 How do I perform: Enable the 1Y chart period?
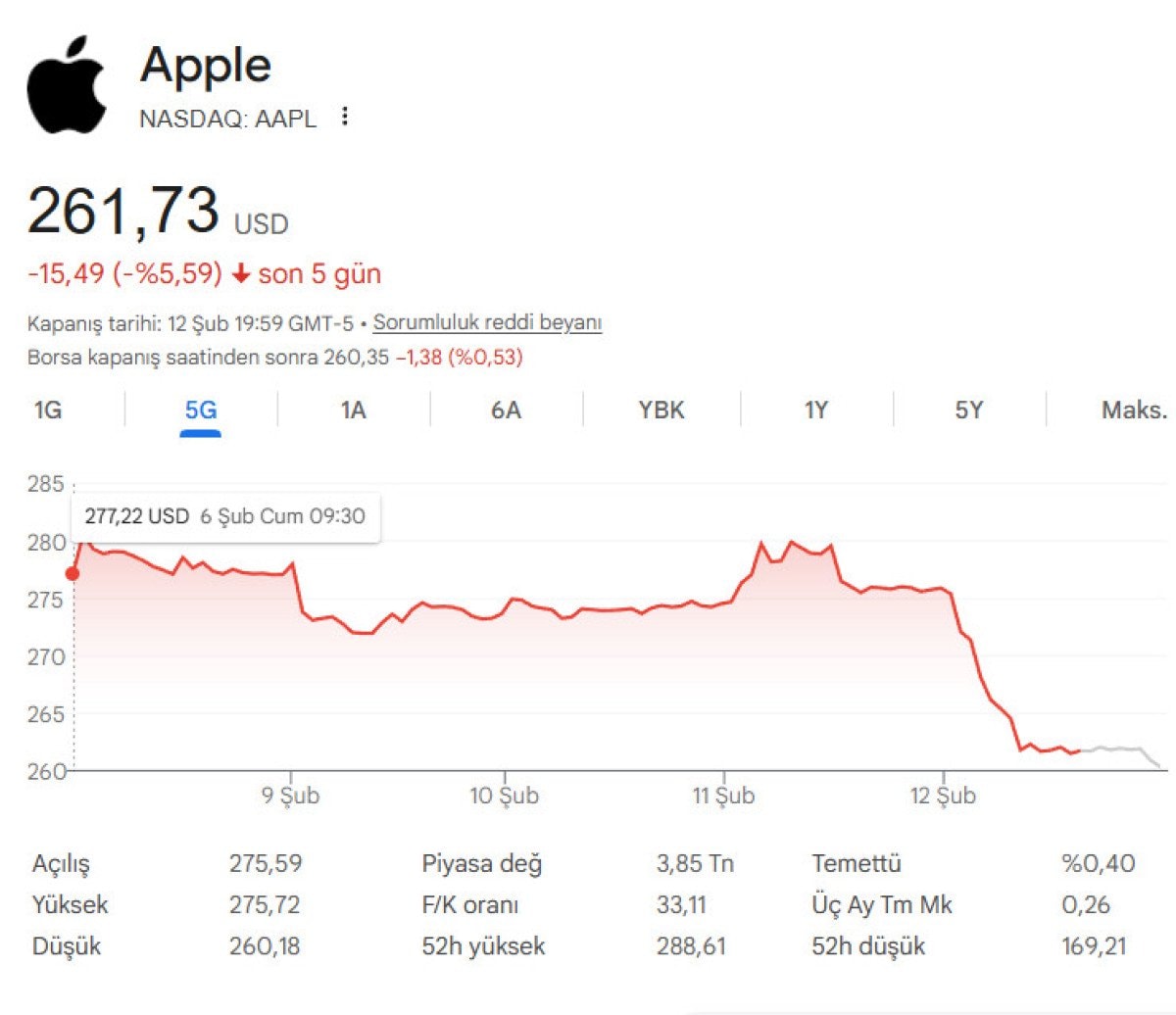[x=814, y=411]
